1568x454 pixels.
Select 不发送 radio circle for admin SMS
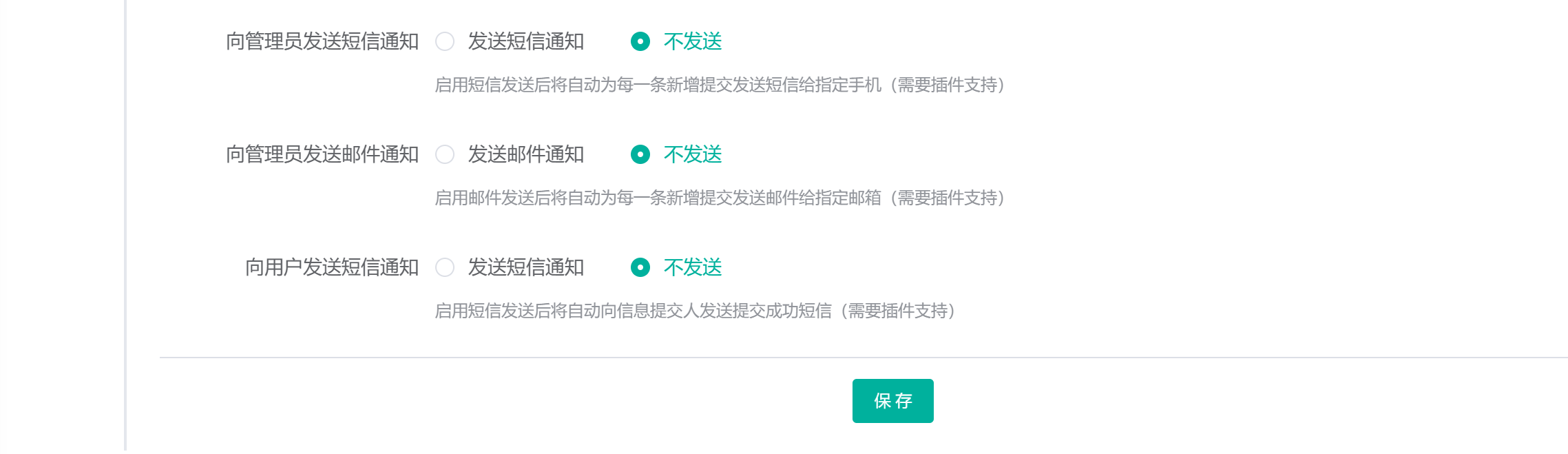pyautogui.click(x=640, y=41)
